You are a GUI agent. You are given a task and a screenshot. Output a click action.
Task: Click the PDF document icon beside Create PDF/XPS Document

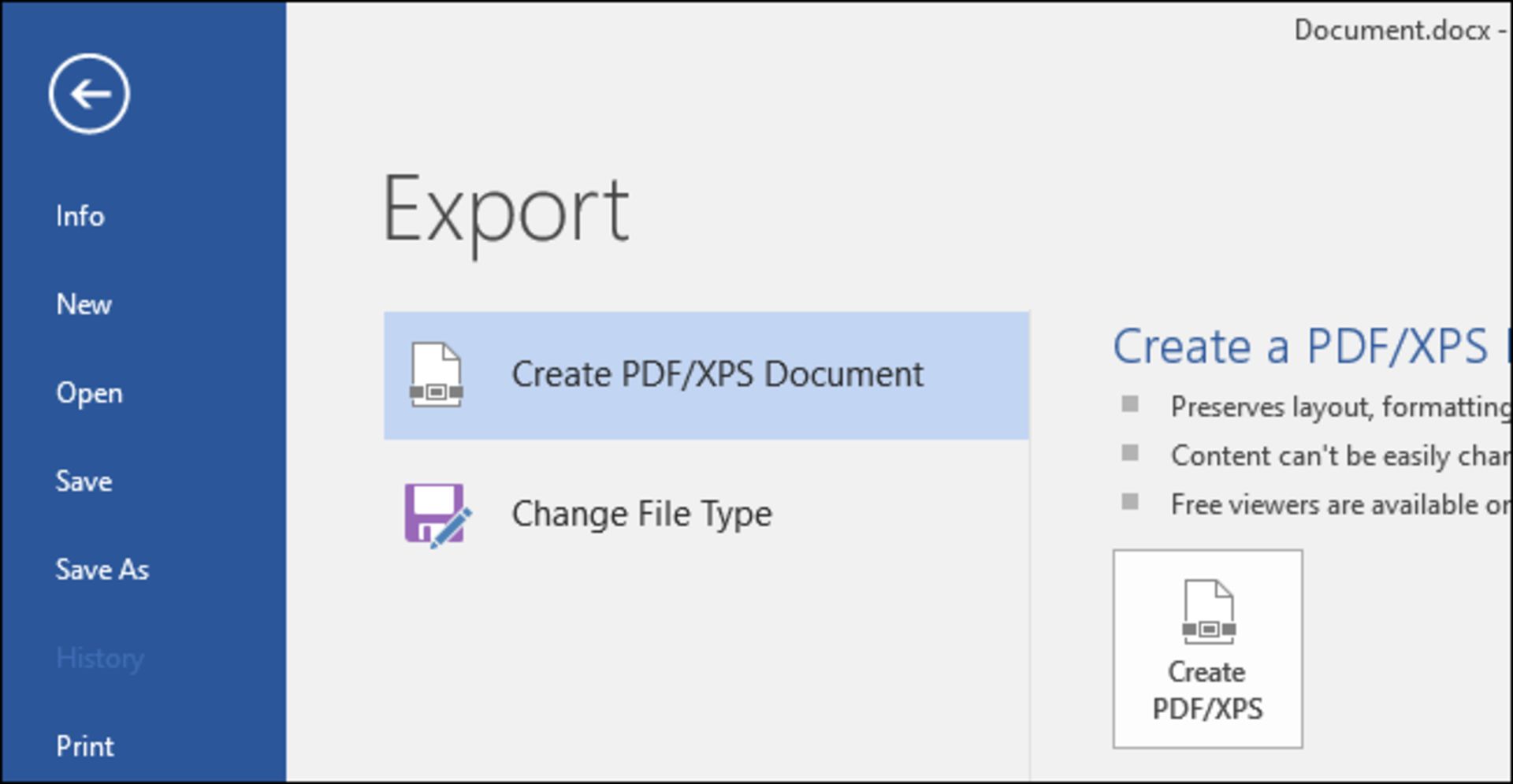(x=436, y=375)
